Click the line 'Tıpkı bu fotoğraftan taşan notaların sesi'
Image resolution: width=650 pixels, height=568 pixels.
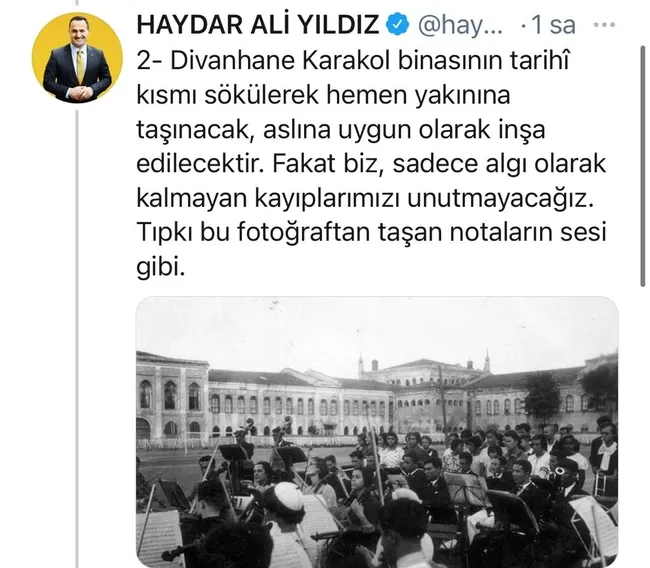(371, 233)
